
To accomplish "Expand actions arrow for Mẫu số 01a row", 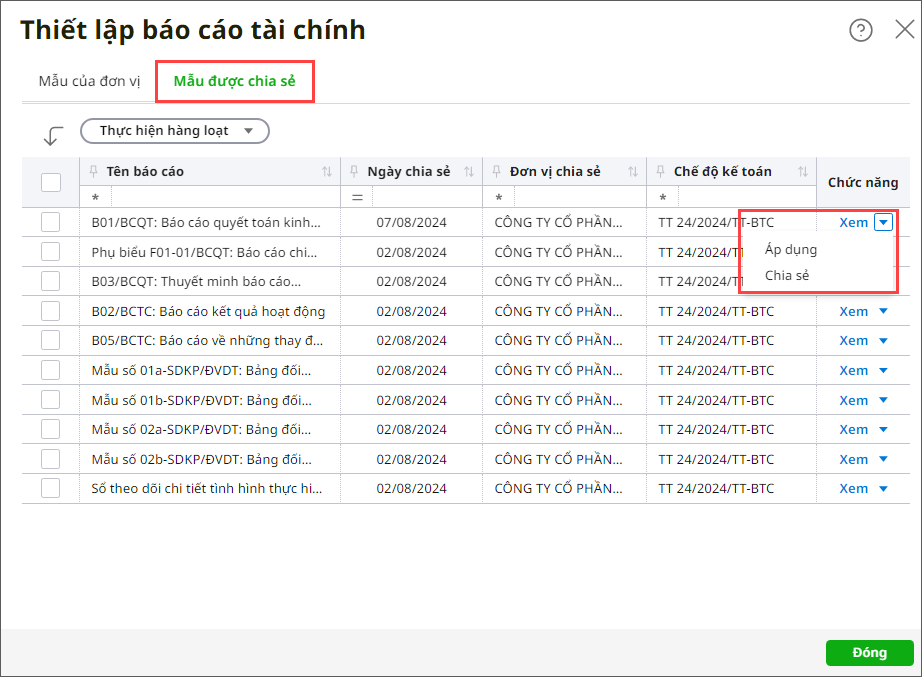I will 883,371.
